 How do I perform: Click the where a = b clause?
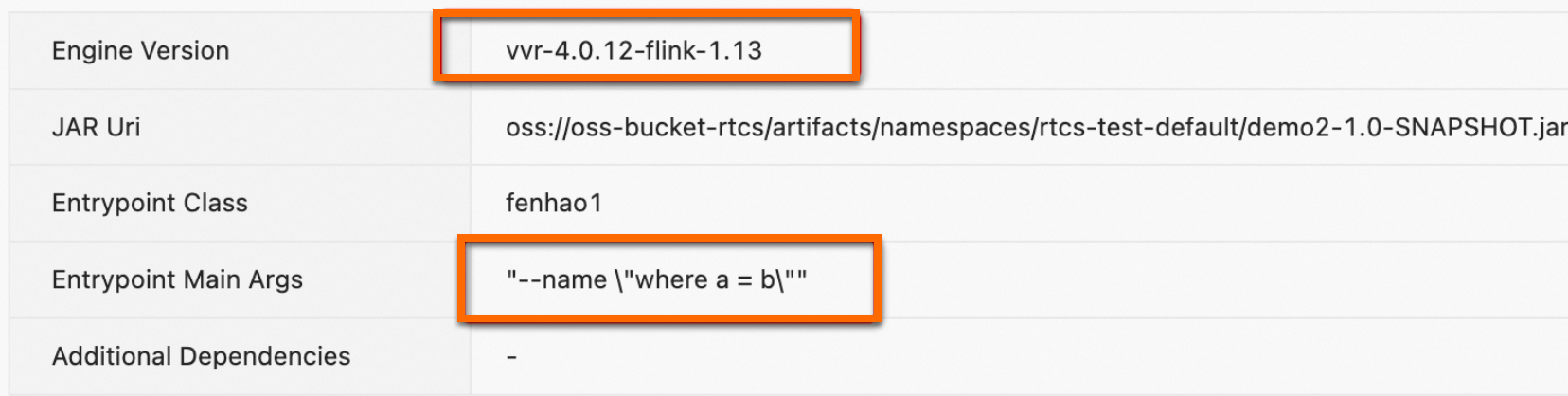[699, 279]
